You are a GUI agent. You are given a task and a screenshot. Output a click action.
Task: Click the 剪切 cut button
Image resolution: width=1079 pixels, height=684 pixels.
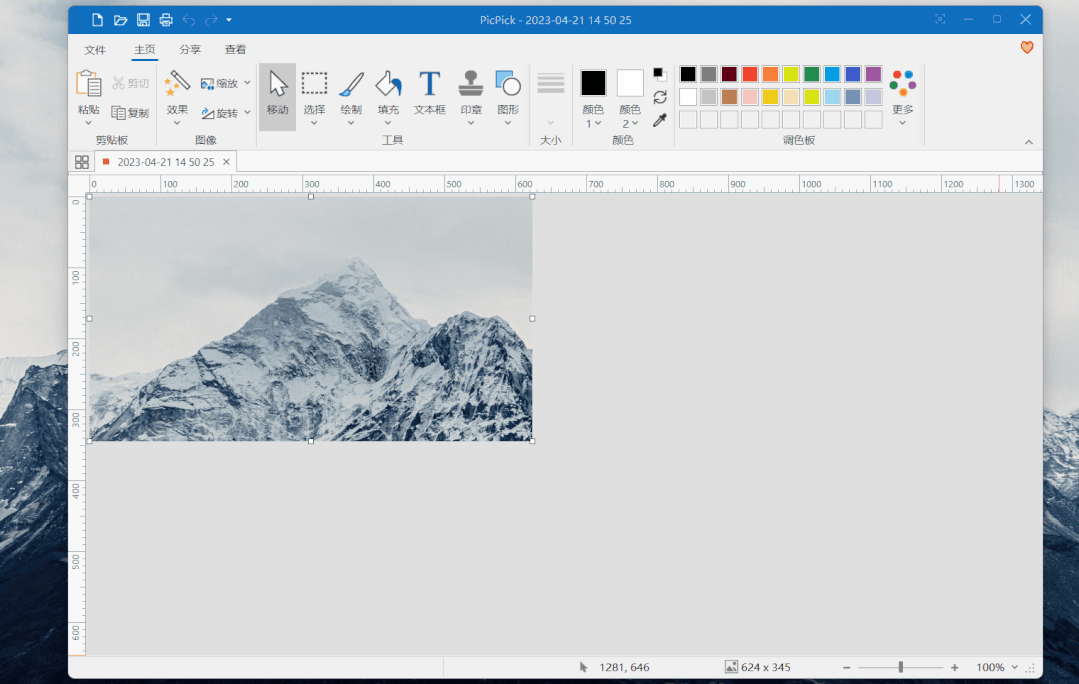point(131,83)
